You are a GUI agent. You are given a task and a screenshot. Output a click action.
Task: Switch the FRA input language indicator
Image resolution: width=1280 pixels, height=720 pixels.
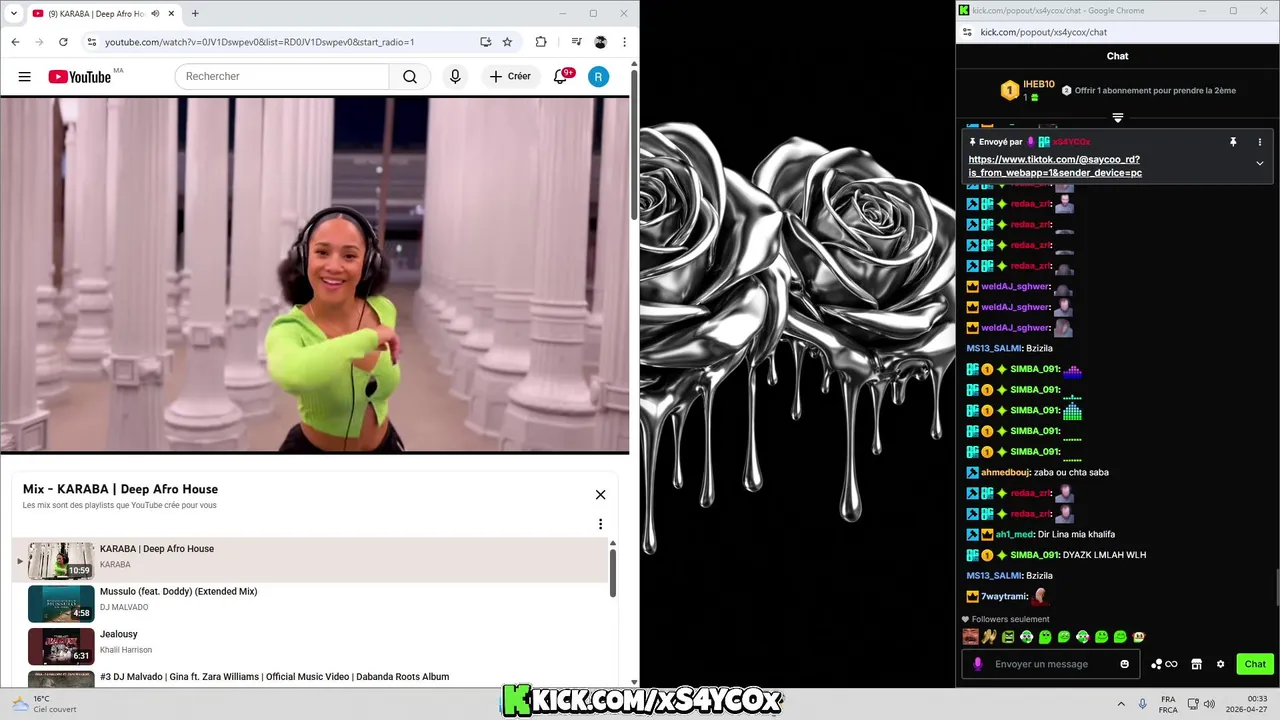pos(1168,704)
